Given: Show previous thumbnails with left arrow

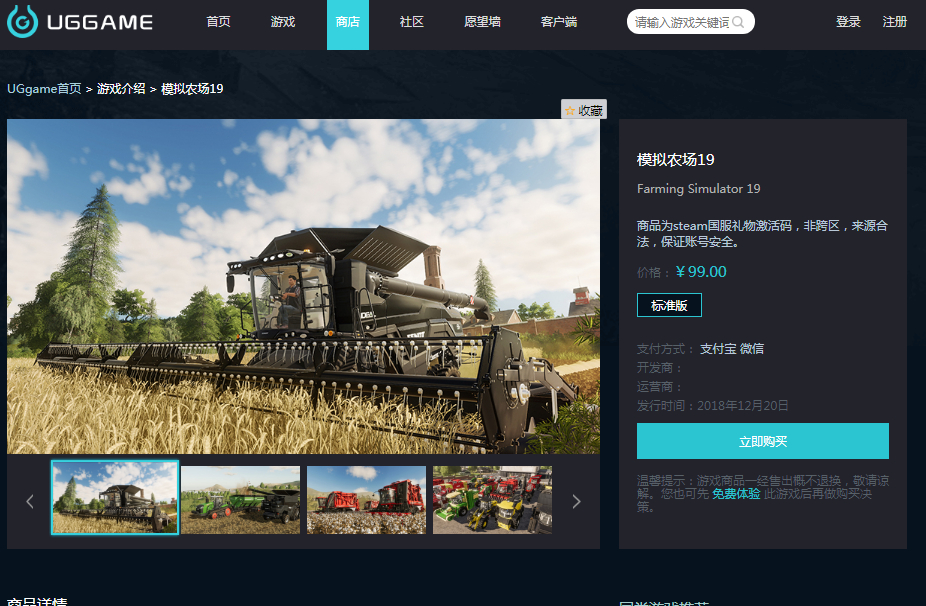Looking at the screenshot, I should tap(30, 501).
